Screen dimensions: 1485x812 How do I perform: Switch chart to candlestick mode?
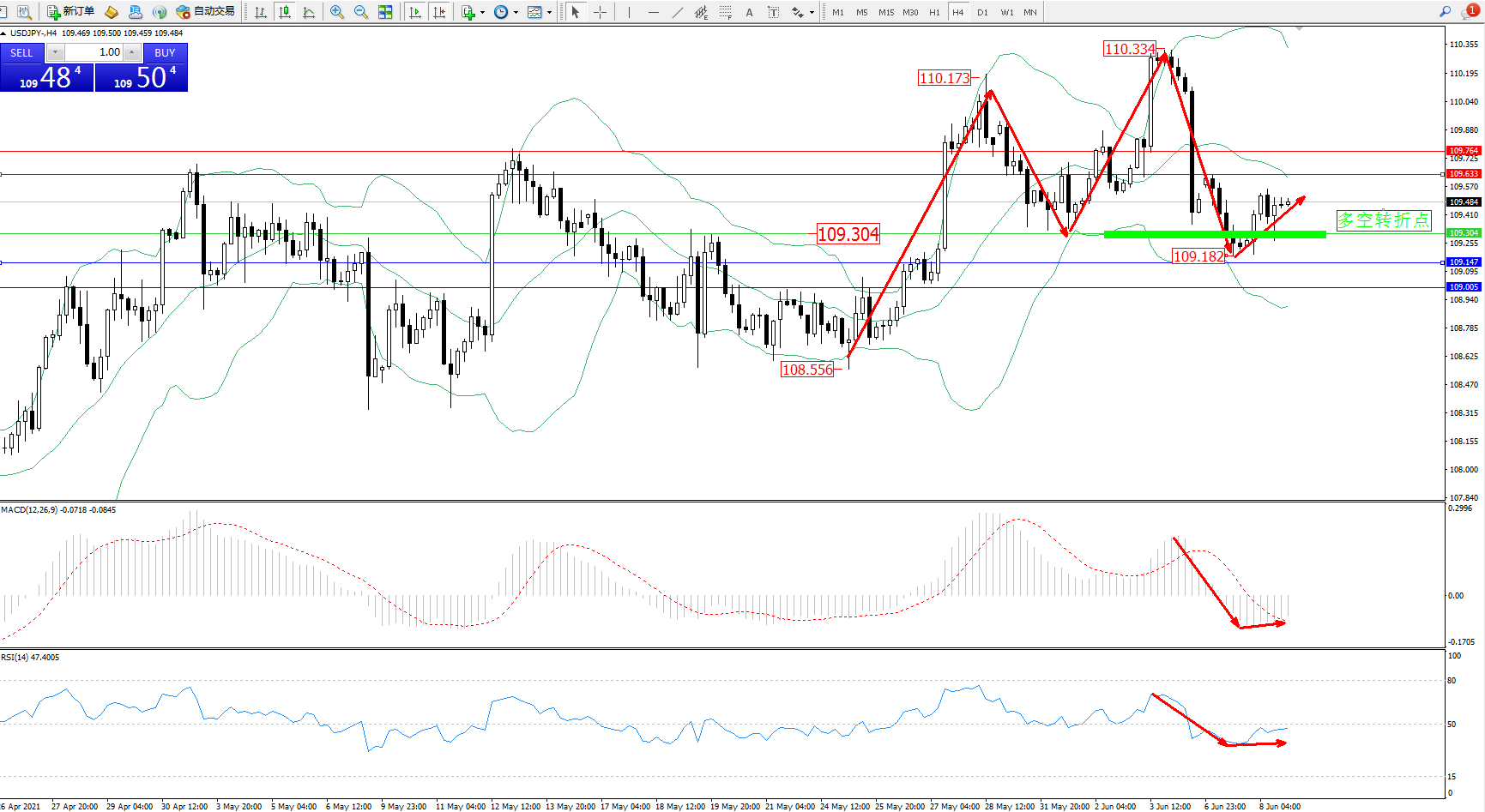(x=285, y=12)
